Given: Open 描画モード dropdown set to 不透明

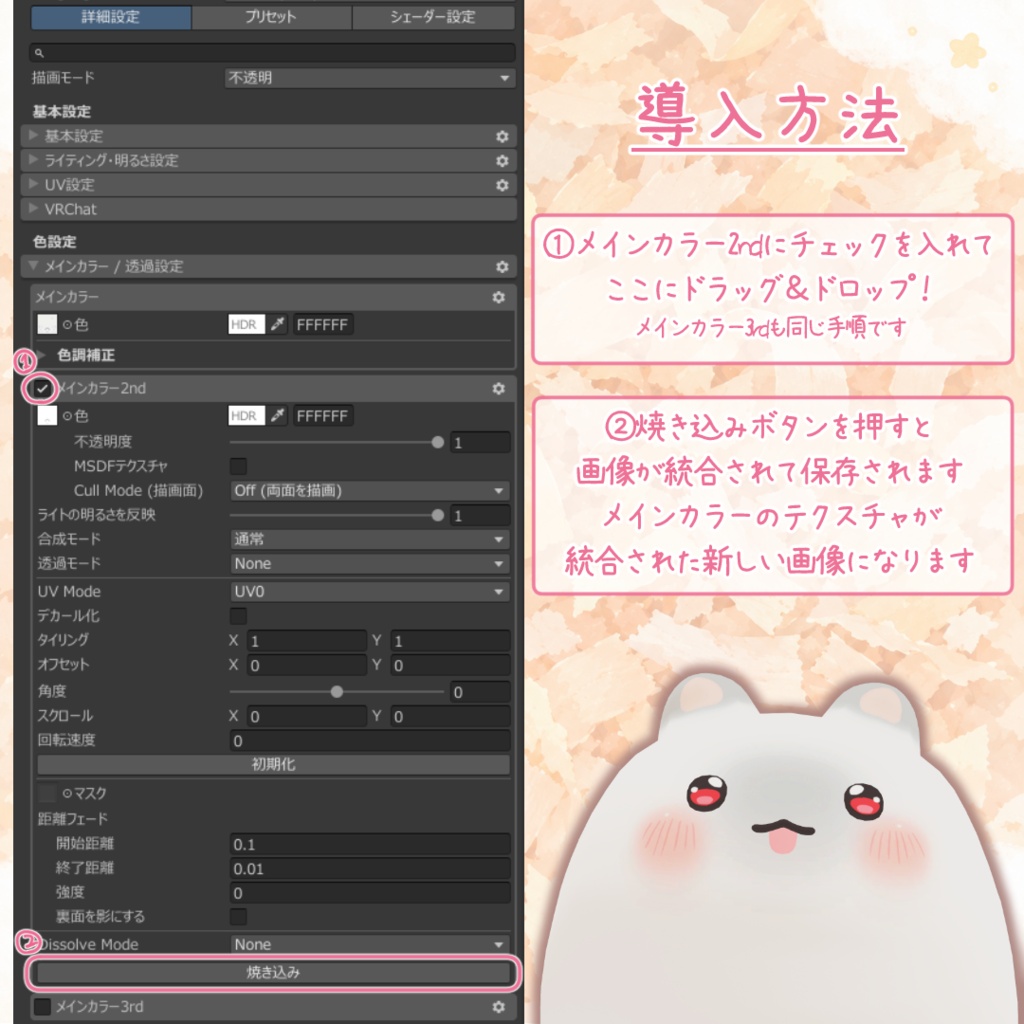Looking at the screenshot, I should 370,78.
